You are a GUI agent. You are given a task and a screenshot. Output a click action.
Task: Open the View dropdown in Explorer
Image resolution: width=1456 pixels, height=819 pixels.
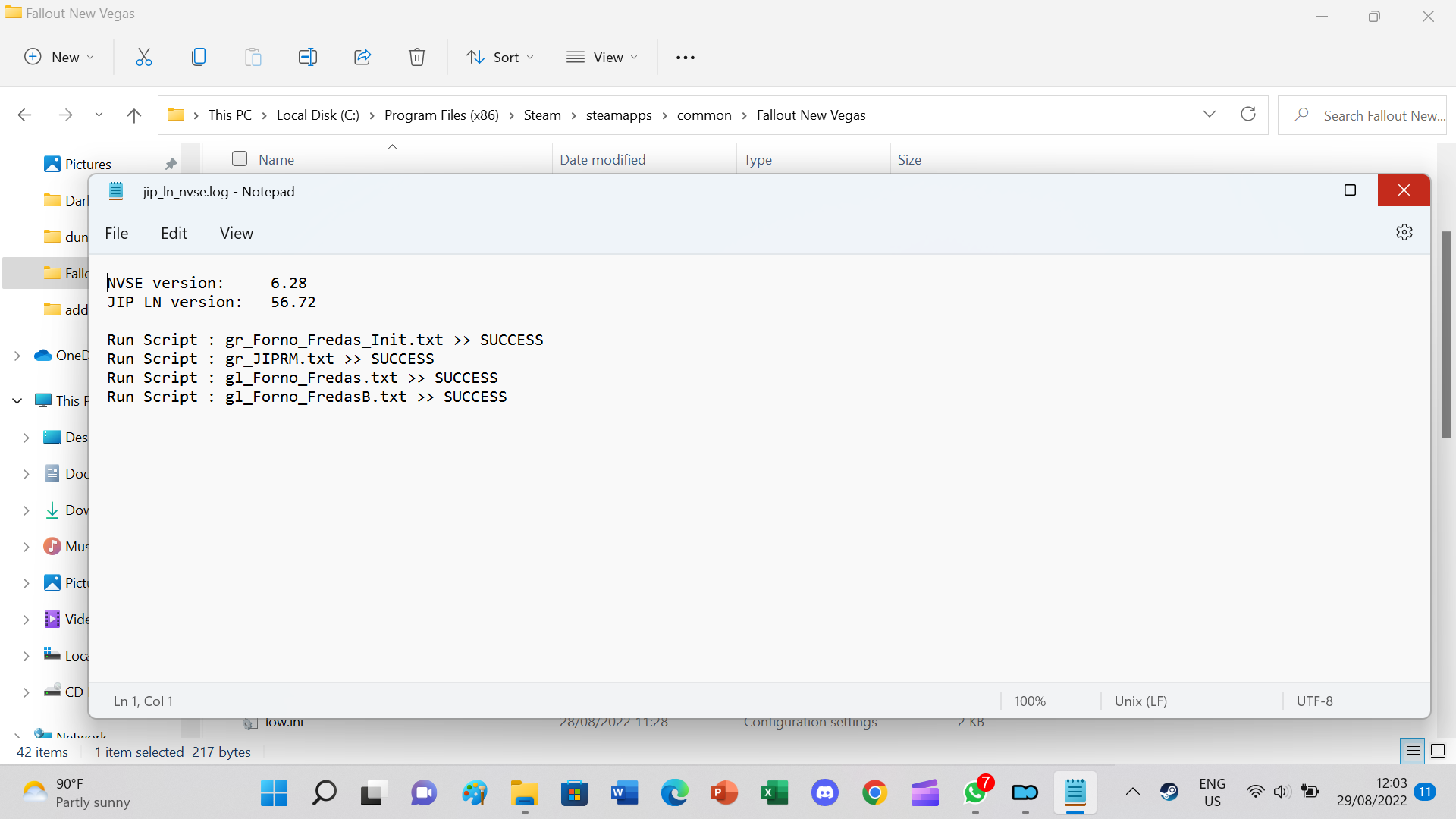(602, 57)
